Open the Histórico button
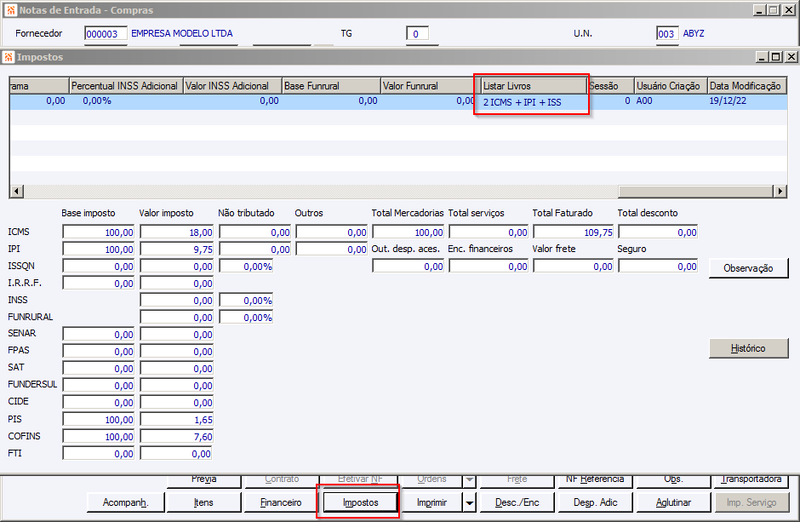 click(x=748, y=348)
